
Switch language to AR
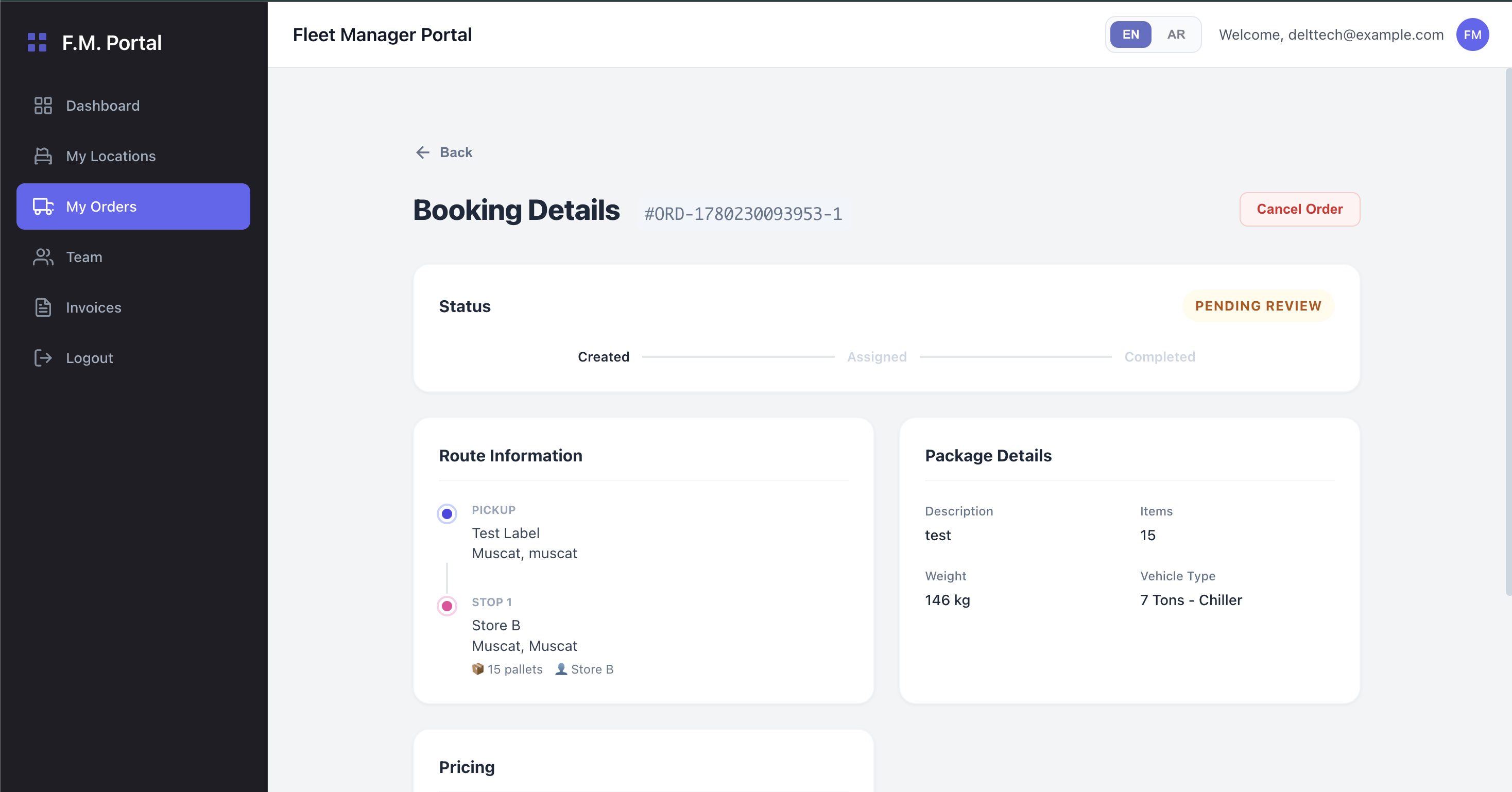1176,35
